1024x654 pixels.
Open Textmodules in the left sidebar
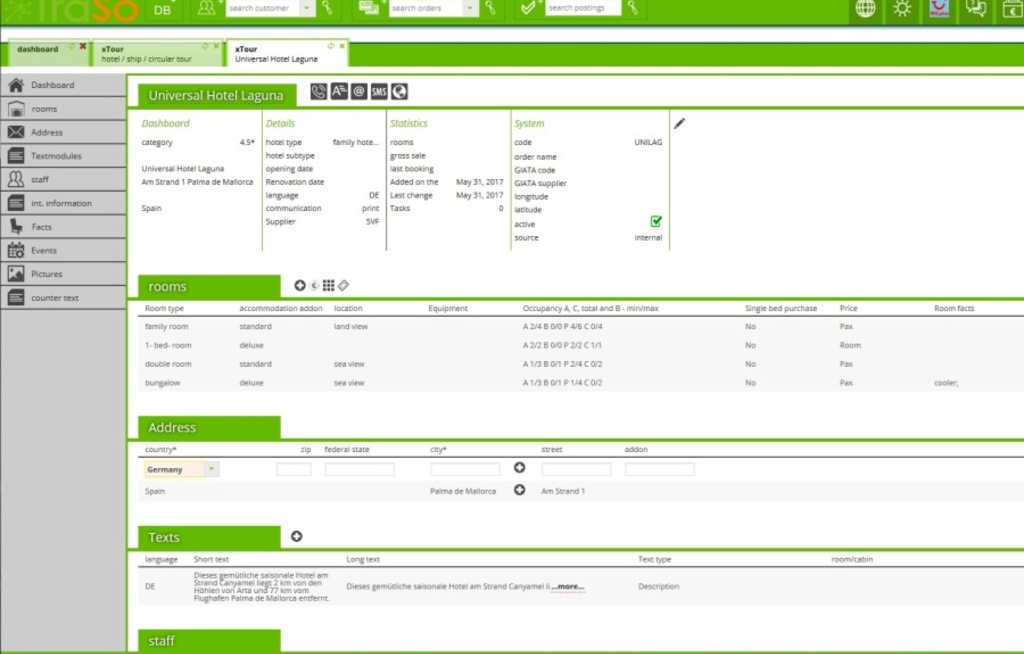pos(63,155)
